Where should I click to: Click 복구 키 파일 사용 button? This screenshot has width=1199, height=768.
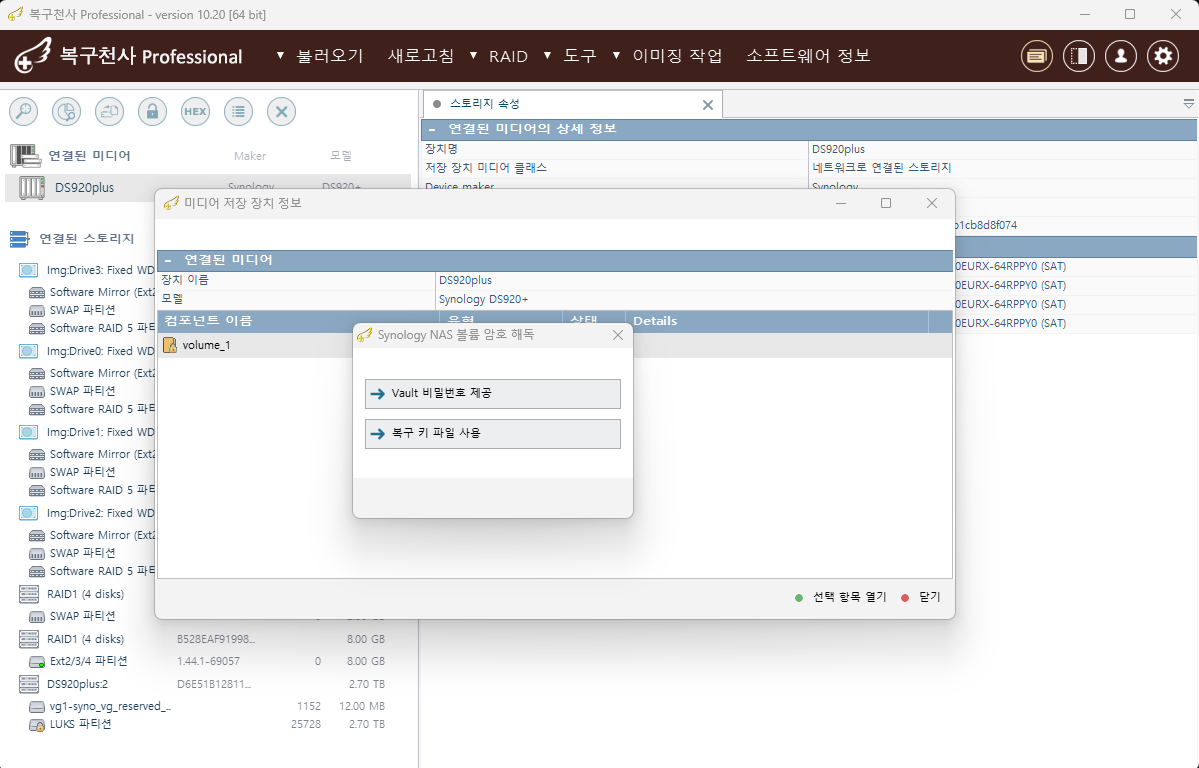492,434
